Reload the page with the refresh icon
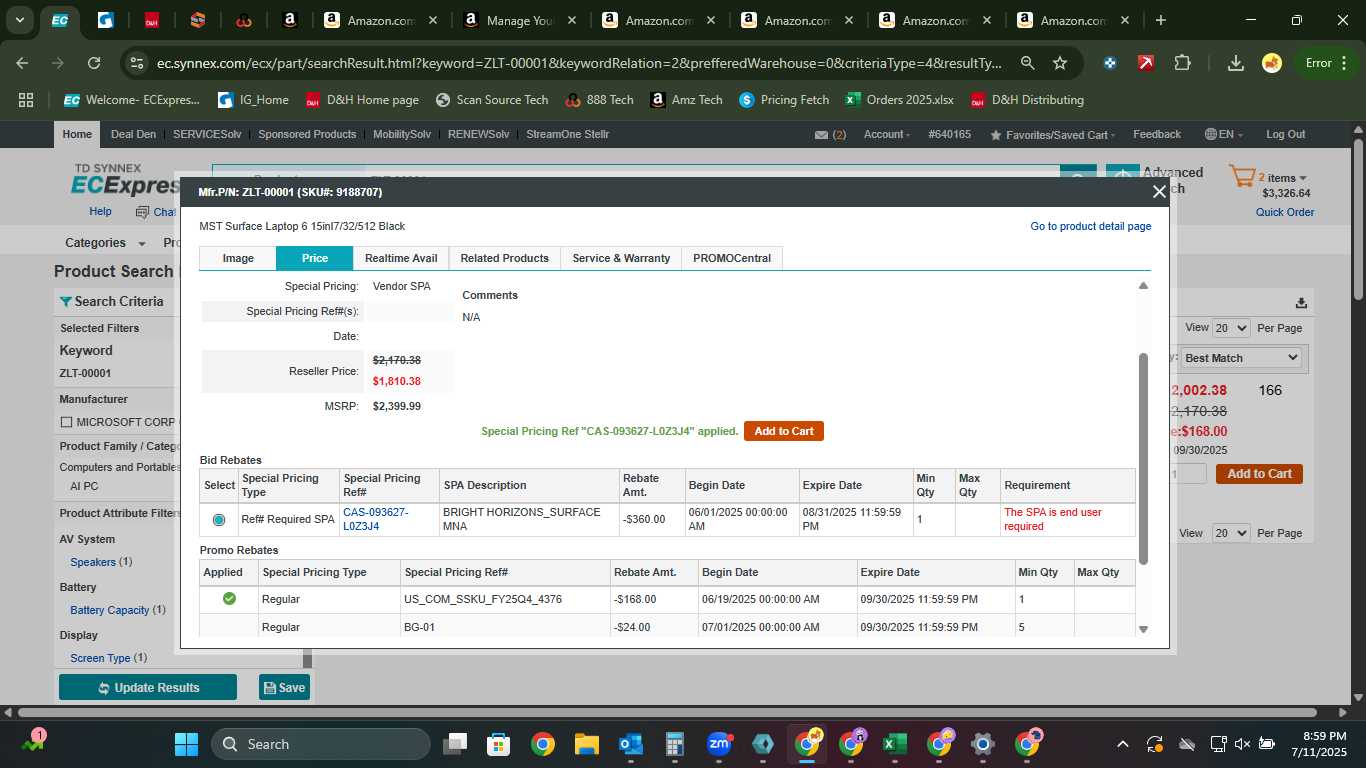Viewport: 1366px width, 768px height. (x=94, y=63)
